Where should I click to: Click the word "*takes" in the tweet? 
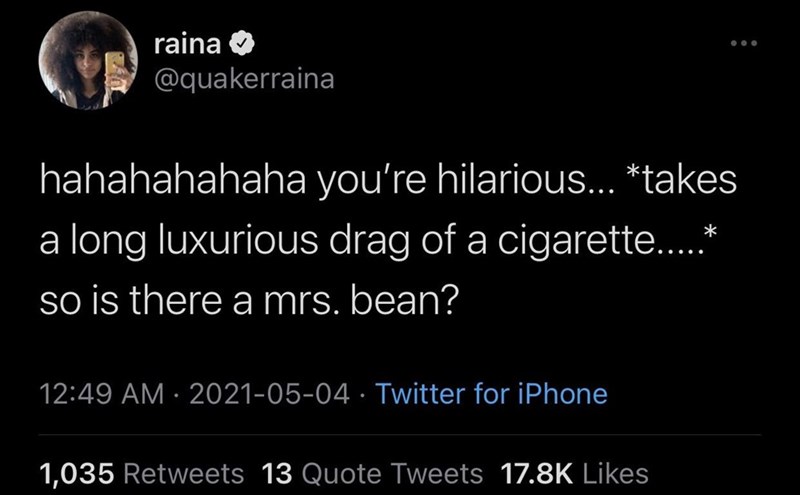678,182
